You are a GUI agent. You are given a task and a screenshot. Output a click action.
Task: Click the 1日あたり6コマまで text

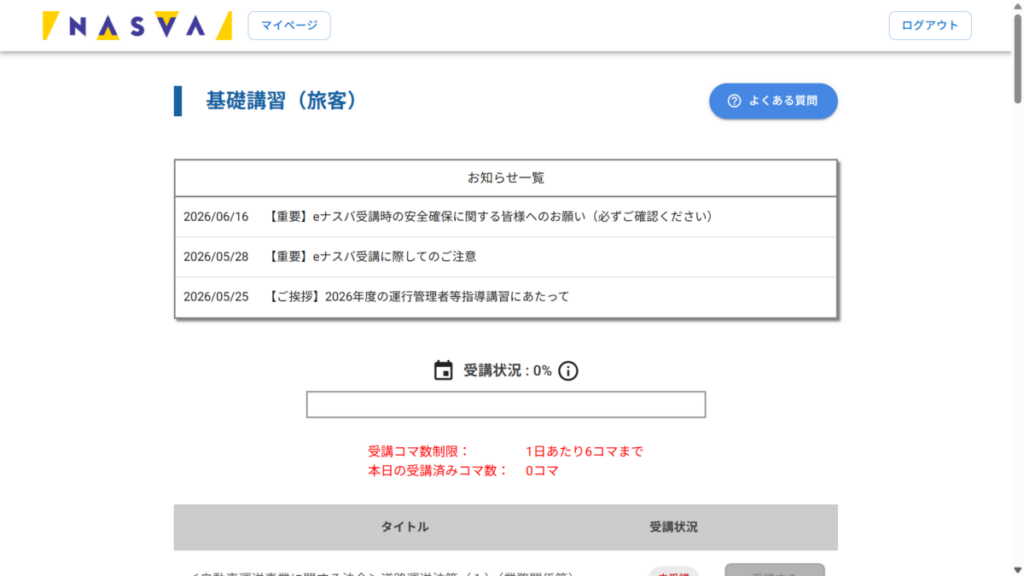584,451
